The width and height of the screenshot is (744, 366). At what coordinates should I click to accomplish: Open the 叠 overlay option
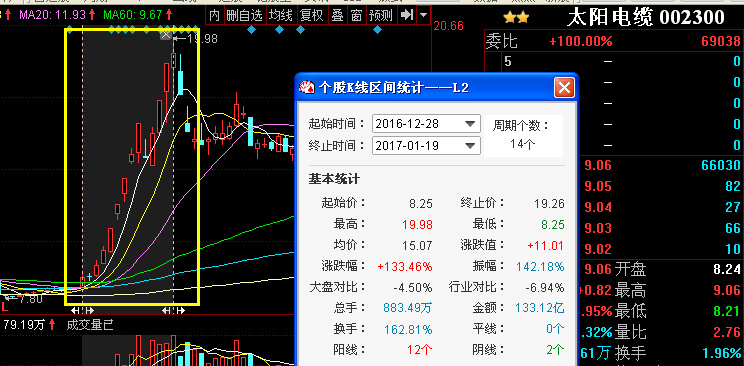337,15
